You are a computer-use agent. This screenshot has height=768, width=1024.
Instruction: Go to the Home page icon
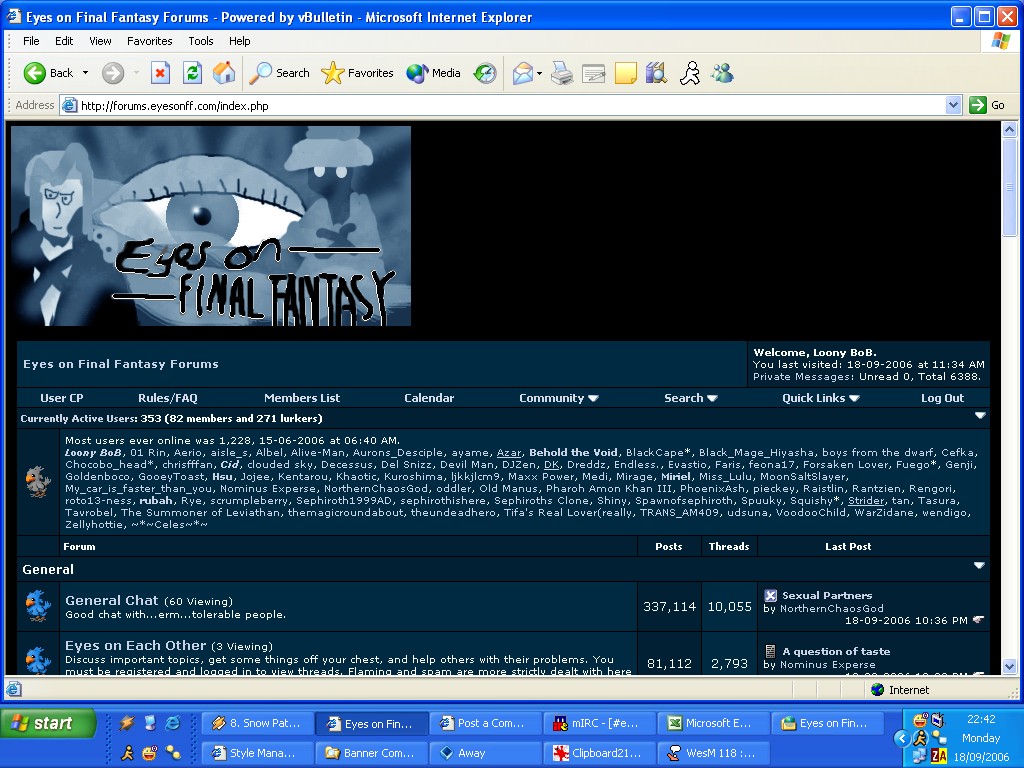click(x=224, y=73)
